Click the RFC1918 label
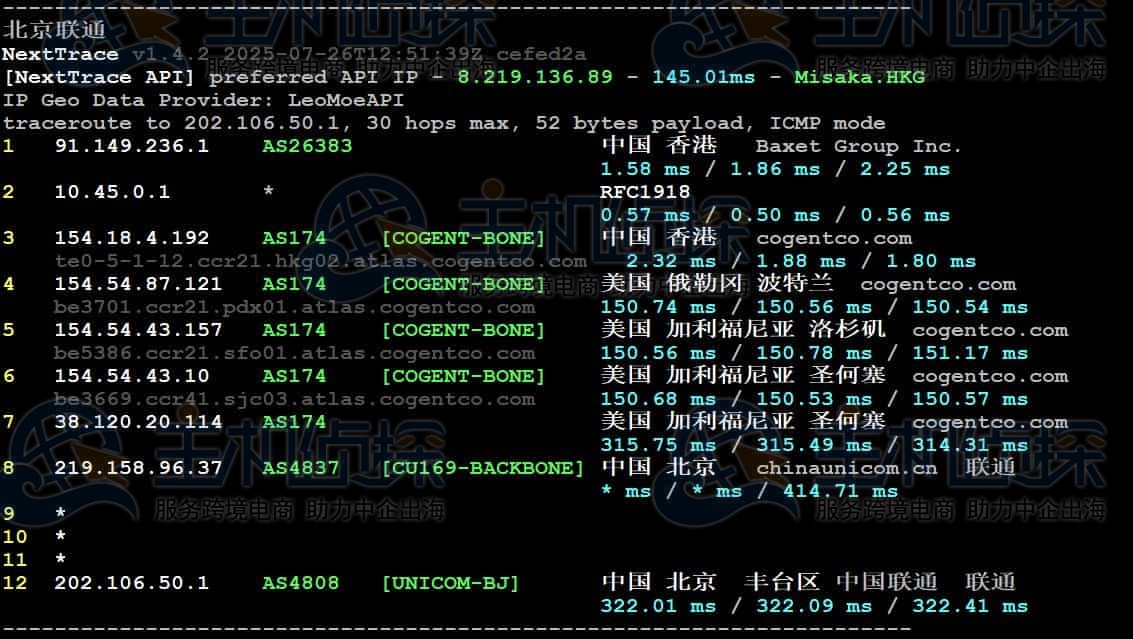1133x639 pixels. [645, 192]
